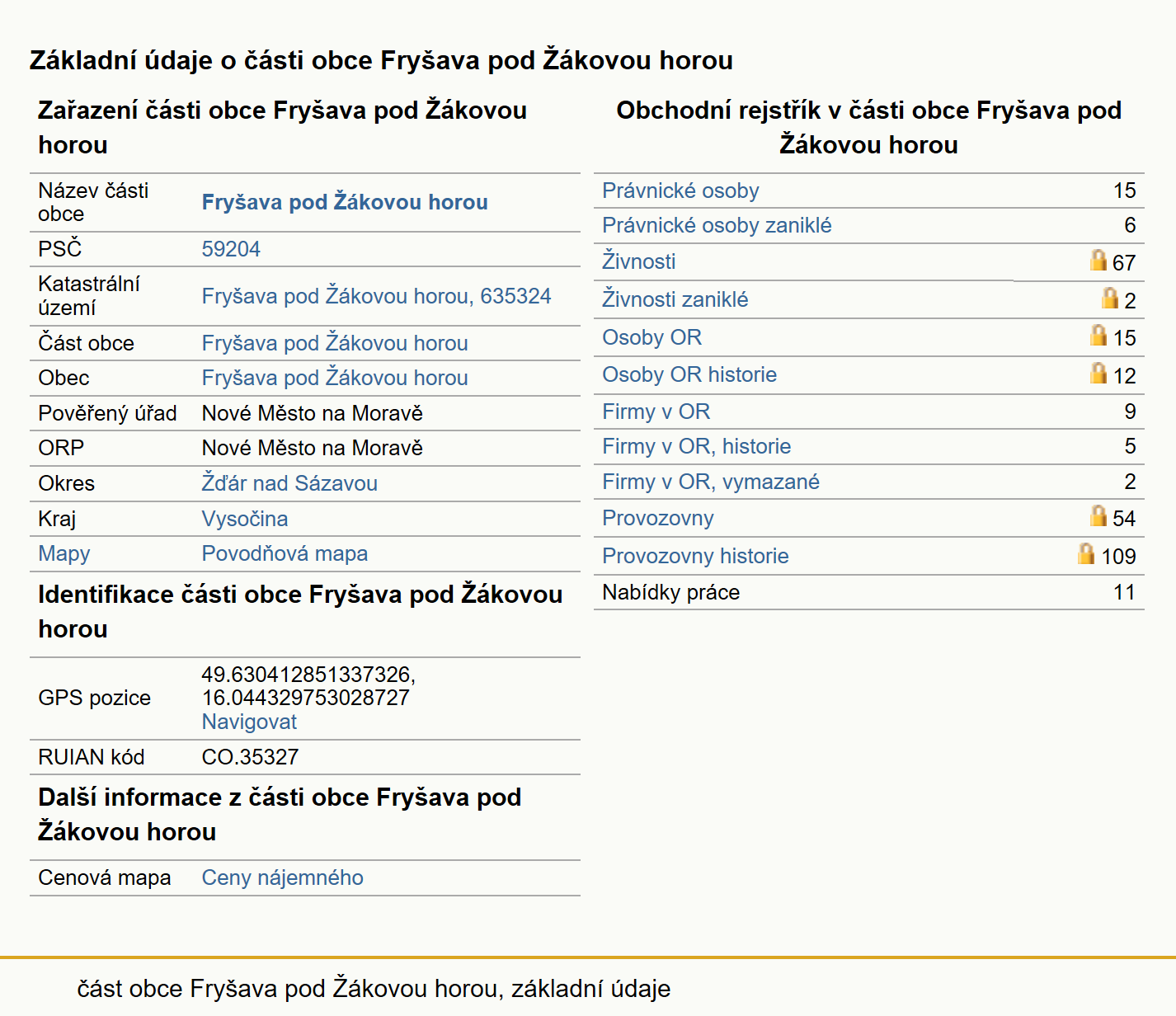Open the Právnické osoby link

[x=680, y=190]
